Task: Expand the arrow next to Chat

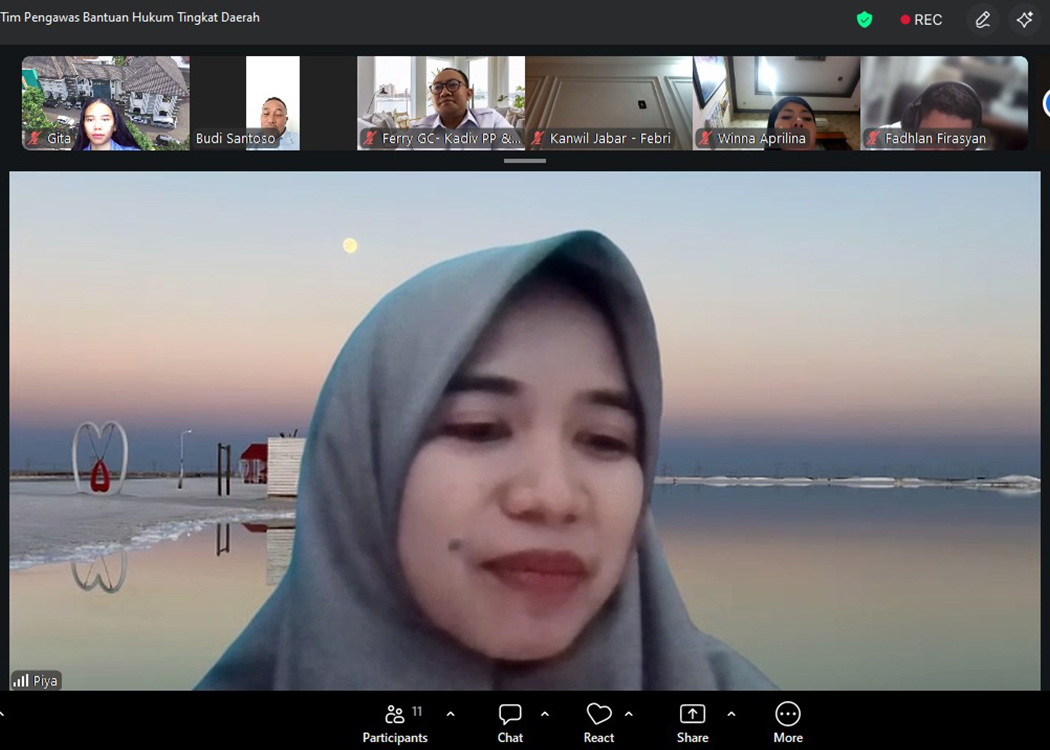Action: (545, 714)
